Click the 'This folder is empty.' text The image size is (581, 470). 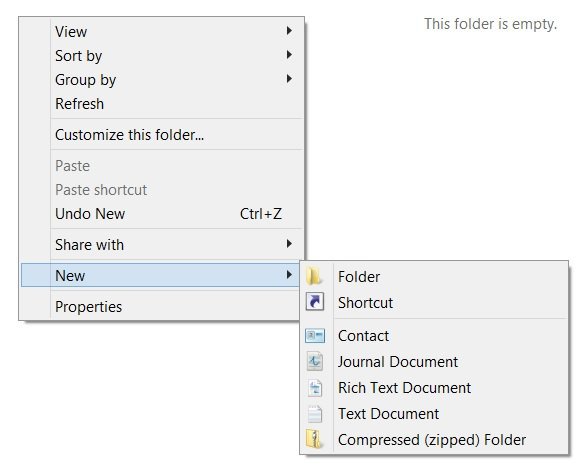(x=491, y=24)
